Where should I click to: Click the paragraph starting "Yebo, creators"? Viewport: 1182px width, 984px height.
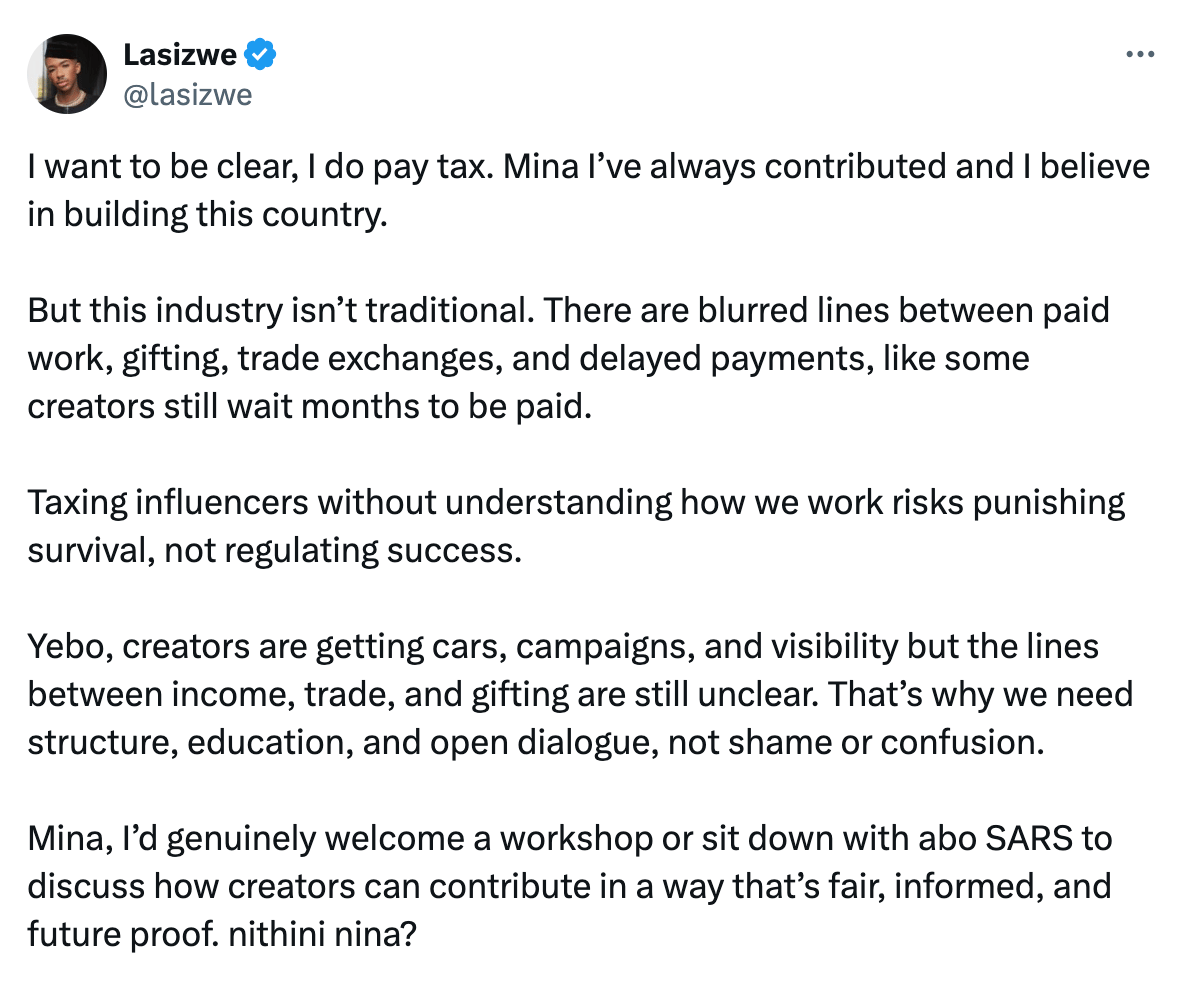(x=580, y=694)
